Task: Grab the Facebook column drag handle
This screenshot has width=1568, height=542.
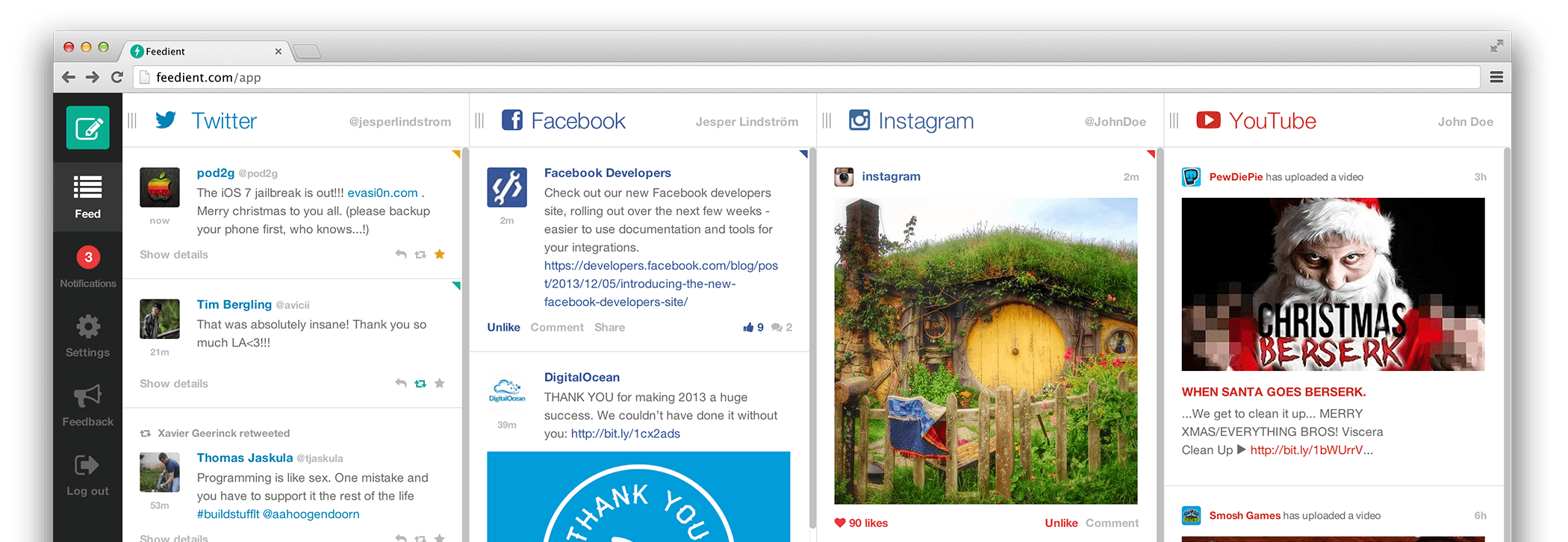Action: (479, 121)
